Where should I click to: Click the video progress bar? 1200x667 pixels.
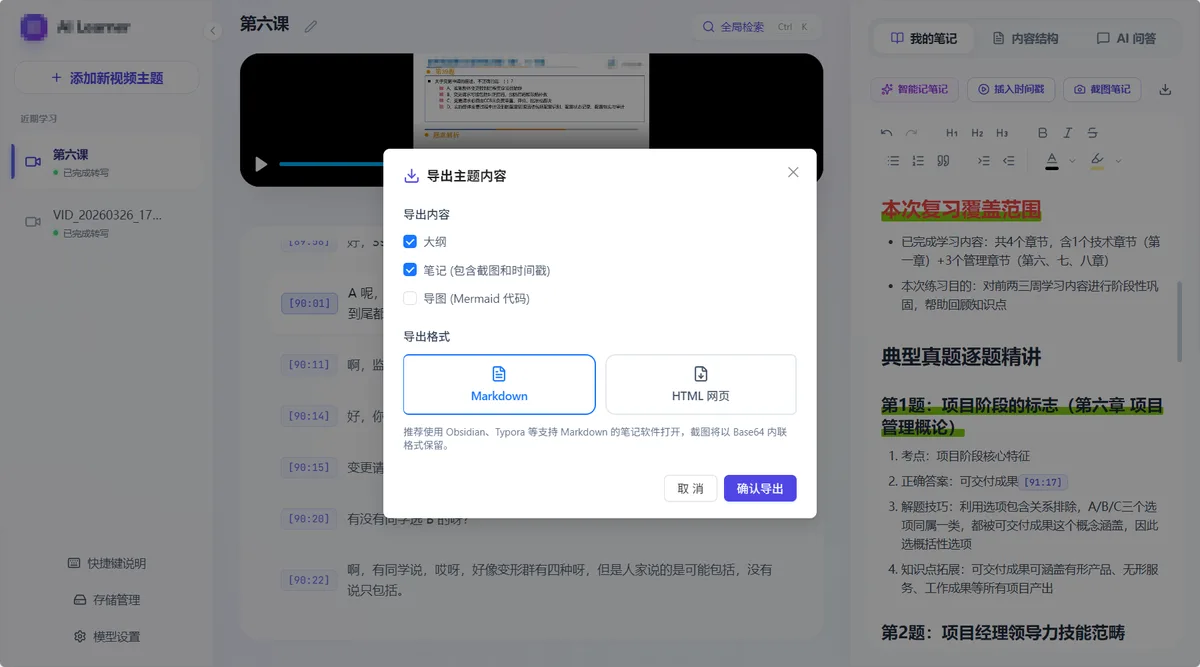tap(330, 164)
